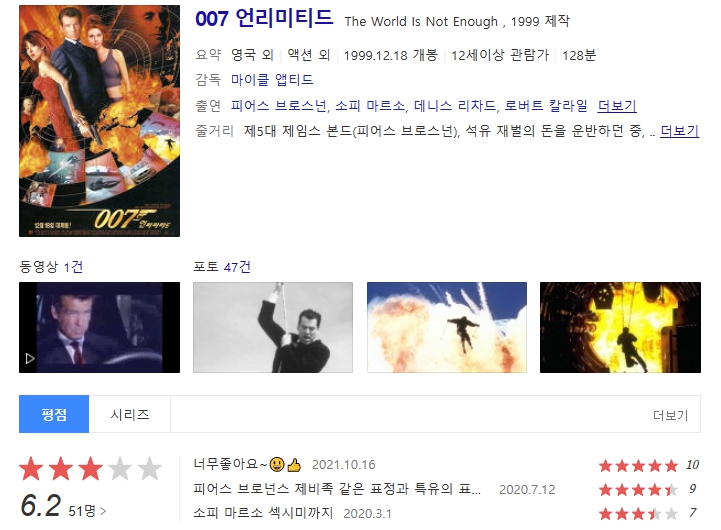The image size is (721, 530).
Task: Open the 51명 rating participants arrow
Action: (87, 511)
